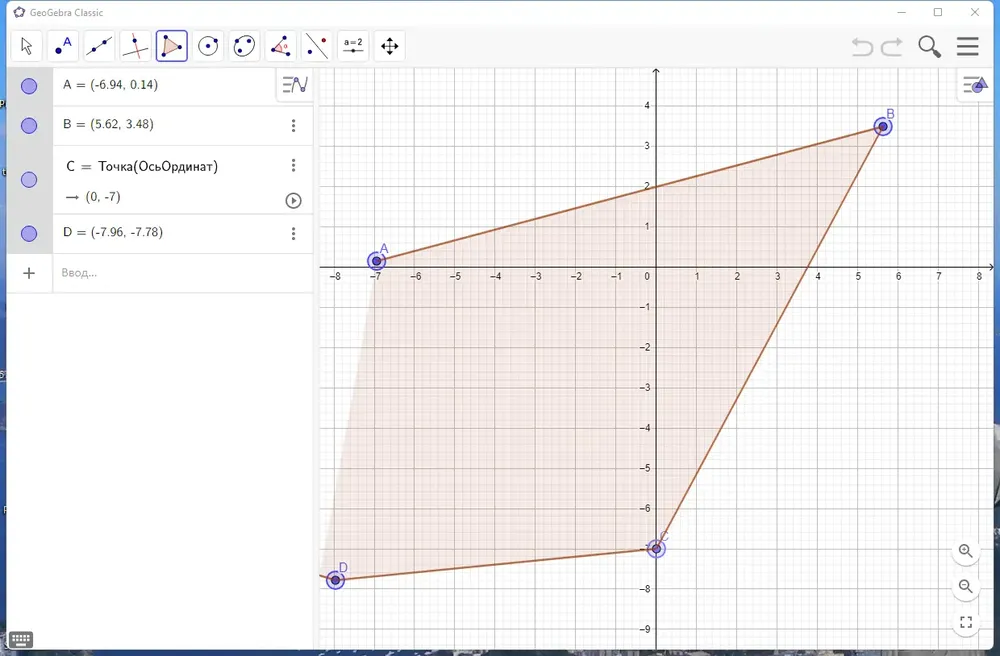Open the options menu for point B
This screenshot has height=656, width=1000.
point(293,126)
